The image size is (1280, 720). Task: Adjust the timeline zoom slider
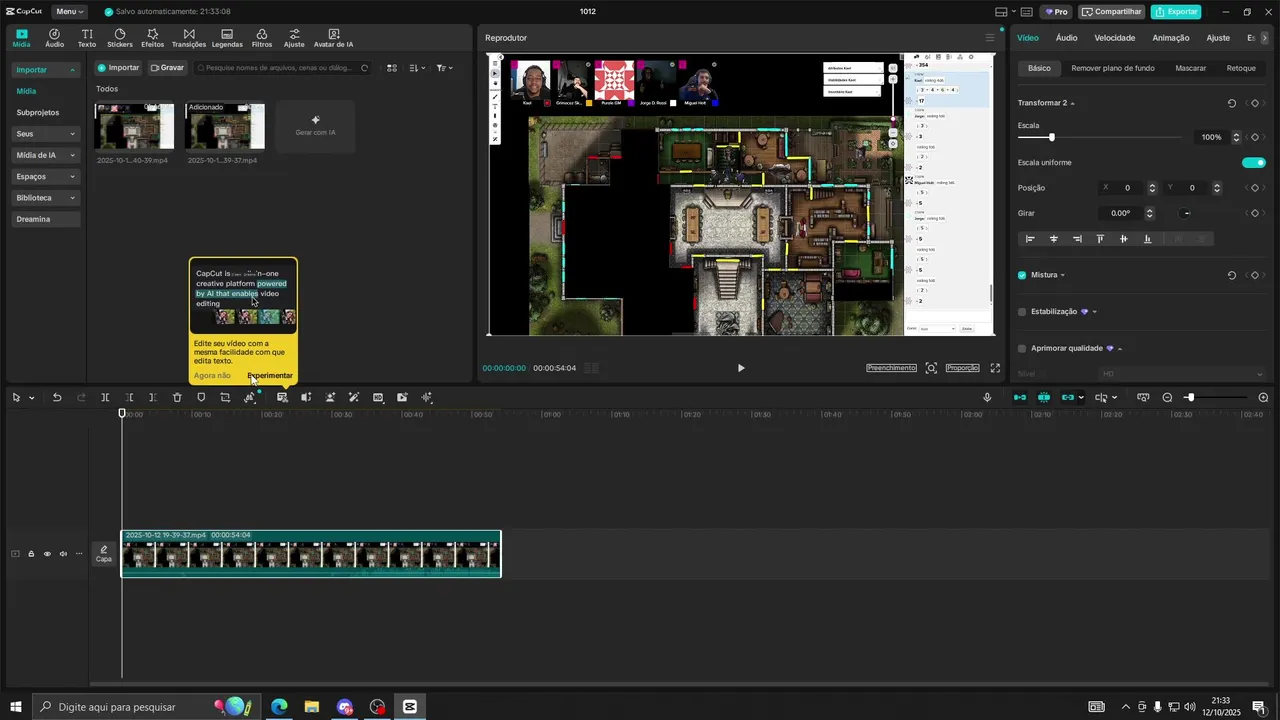[x=1189, y=397]
